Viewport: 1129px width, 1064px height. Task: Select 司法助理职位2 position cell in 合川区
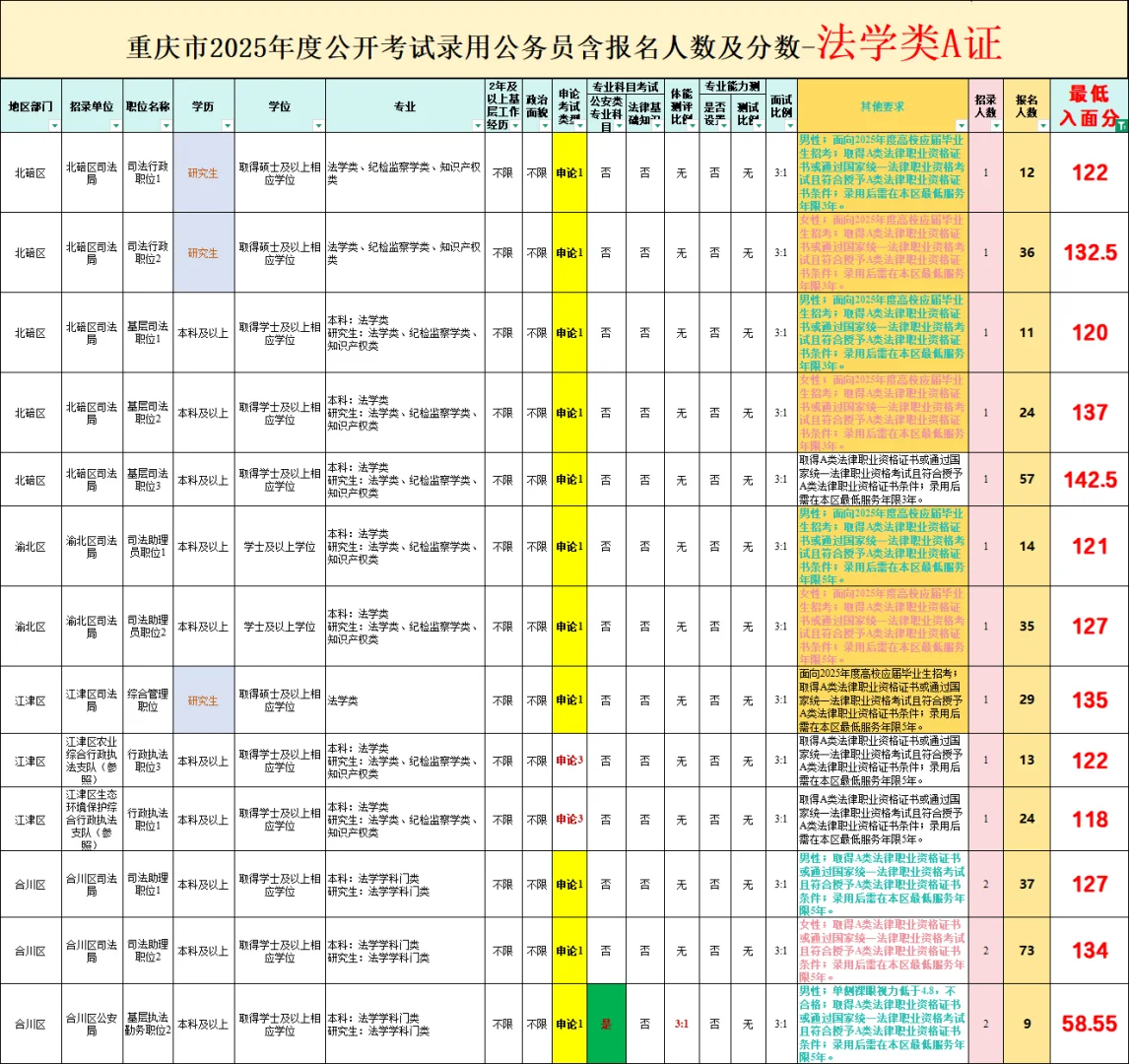click(x=148, y=951)
